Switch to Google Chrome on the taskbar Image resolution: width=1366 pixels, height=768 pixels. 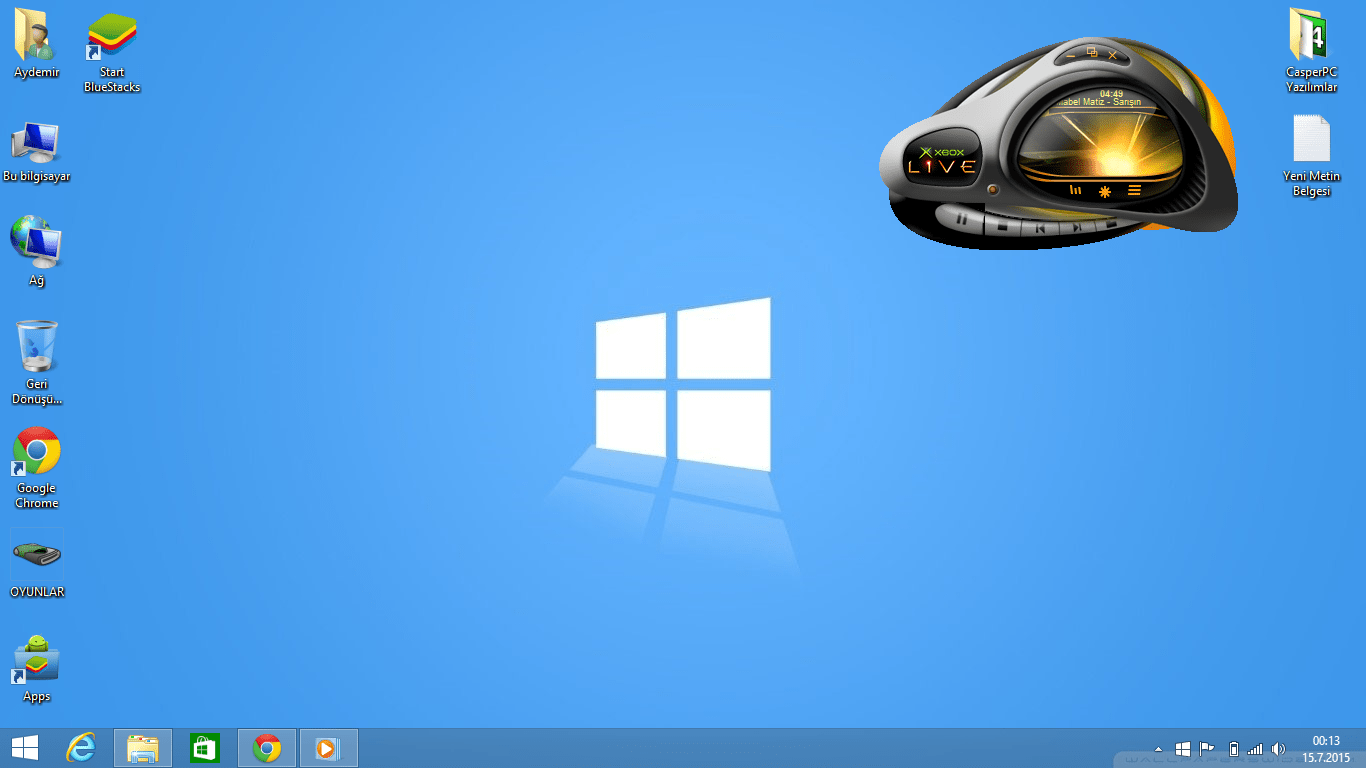(x=266, y=748)
